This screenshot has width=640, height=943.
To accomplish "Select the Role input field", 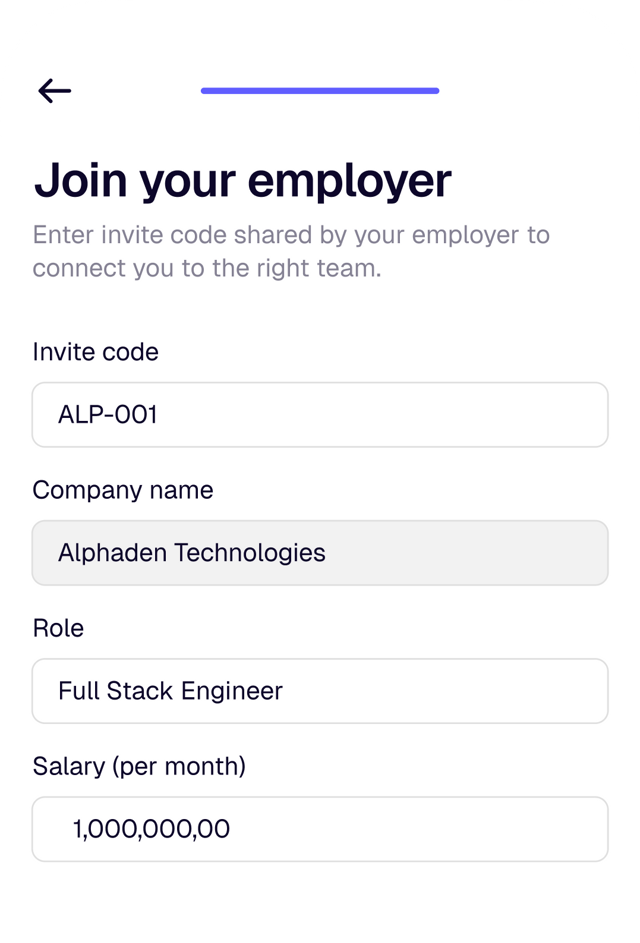I will coord(320,690).
